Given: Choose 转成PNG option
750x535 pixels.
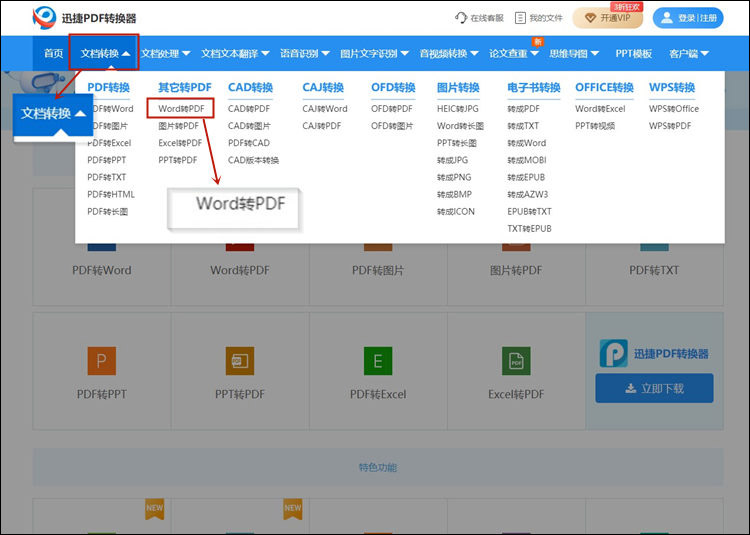Looking at the screenshot, I should point(454,177).
